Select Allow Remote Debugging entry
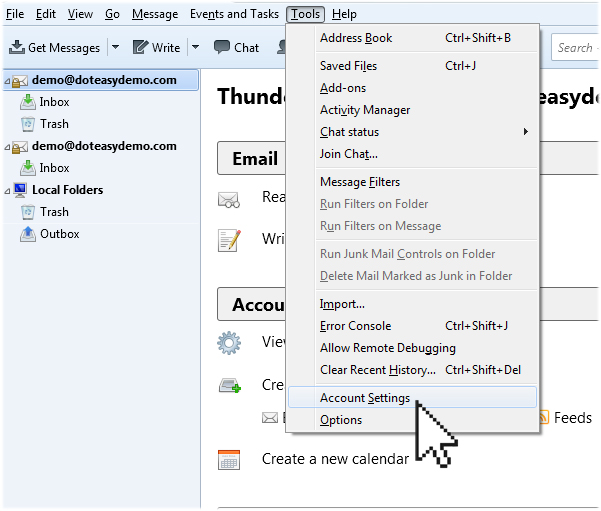 click(412, 348)
